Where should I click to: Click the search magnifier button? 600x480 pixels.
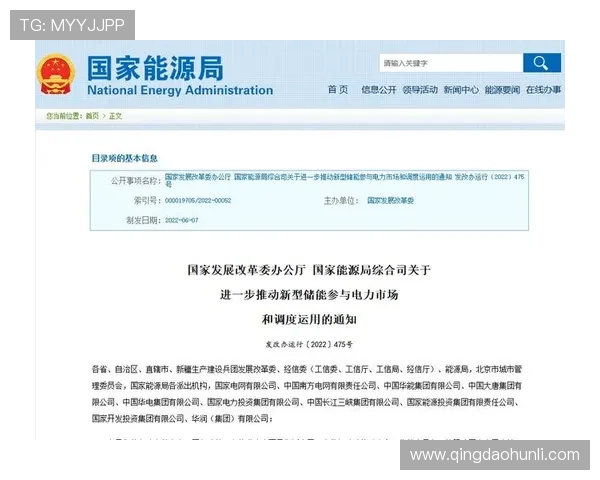541,63
